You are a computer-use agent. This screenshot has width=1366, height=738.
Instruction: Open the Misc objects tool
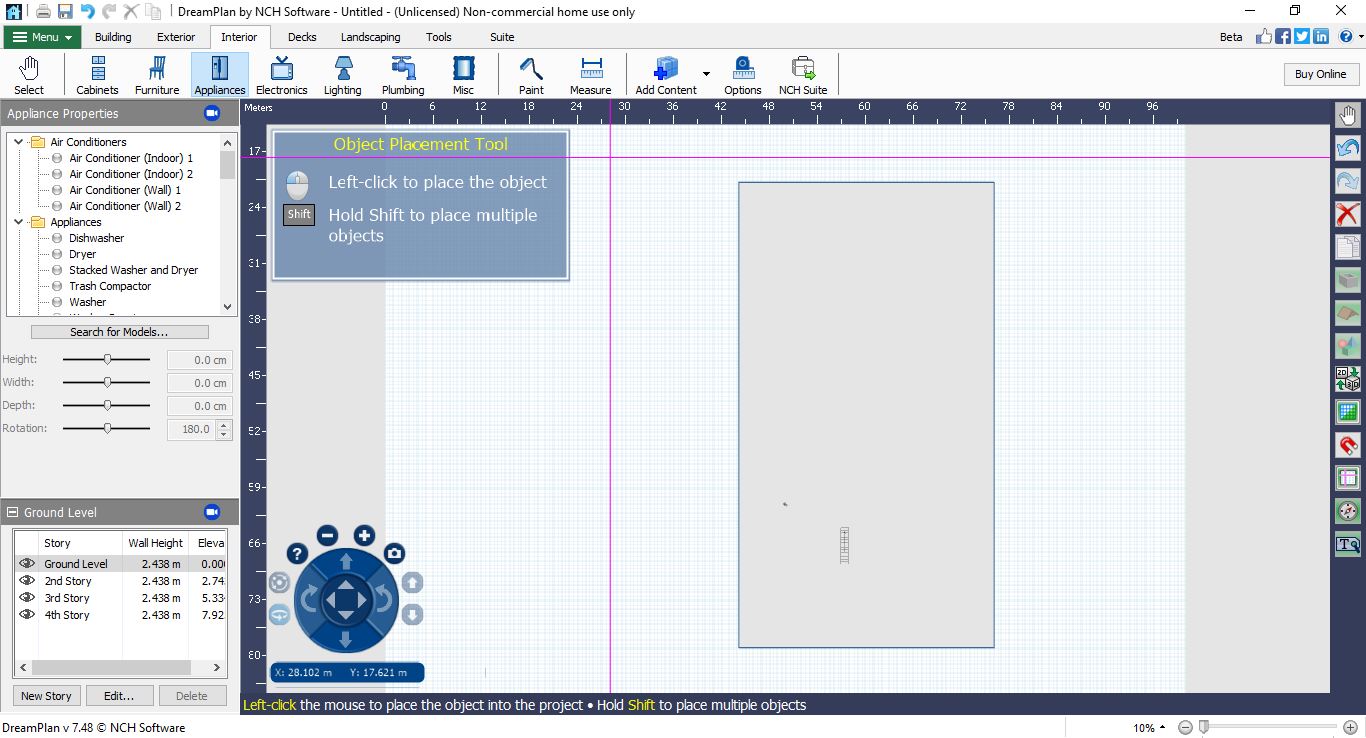coord(463,75)
